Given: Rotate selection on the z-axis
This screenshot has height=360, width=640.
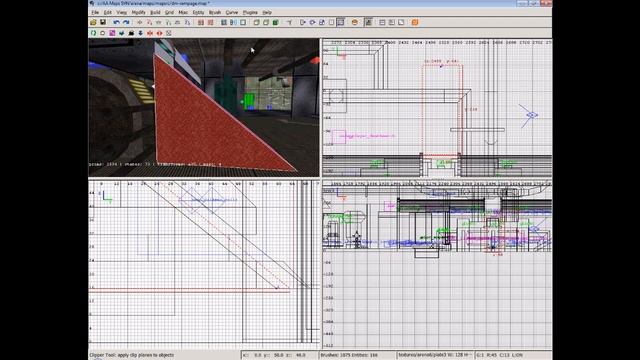Looking at the screenshot, I should [187, 22].
